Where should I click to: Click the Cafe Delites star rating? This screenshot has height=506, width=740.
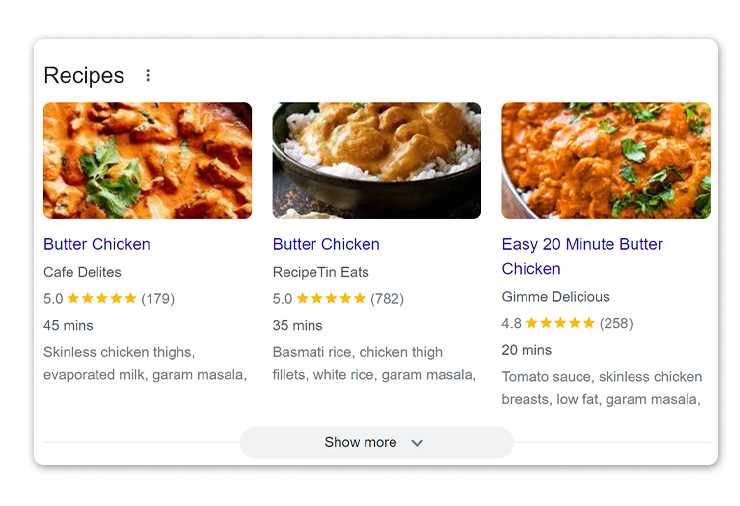click(x=102, y=298)
